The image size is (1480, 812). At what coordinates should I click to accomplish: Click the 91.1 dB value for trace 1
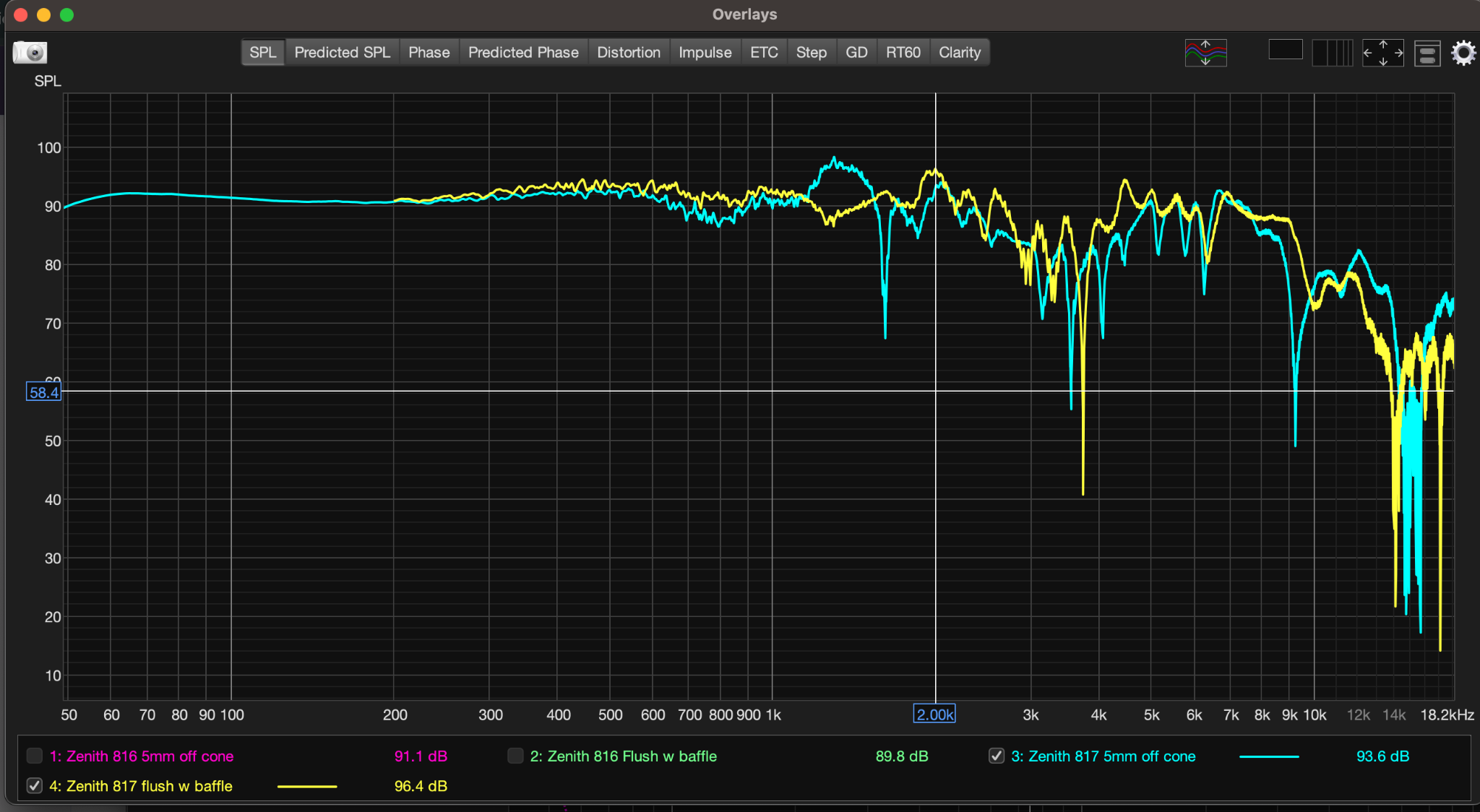(x=421, y=756)
